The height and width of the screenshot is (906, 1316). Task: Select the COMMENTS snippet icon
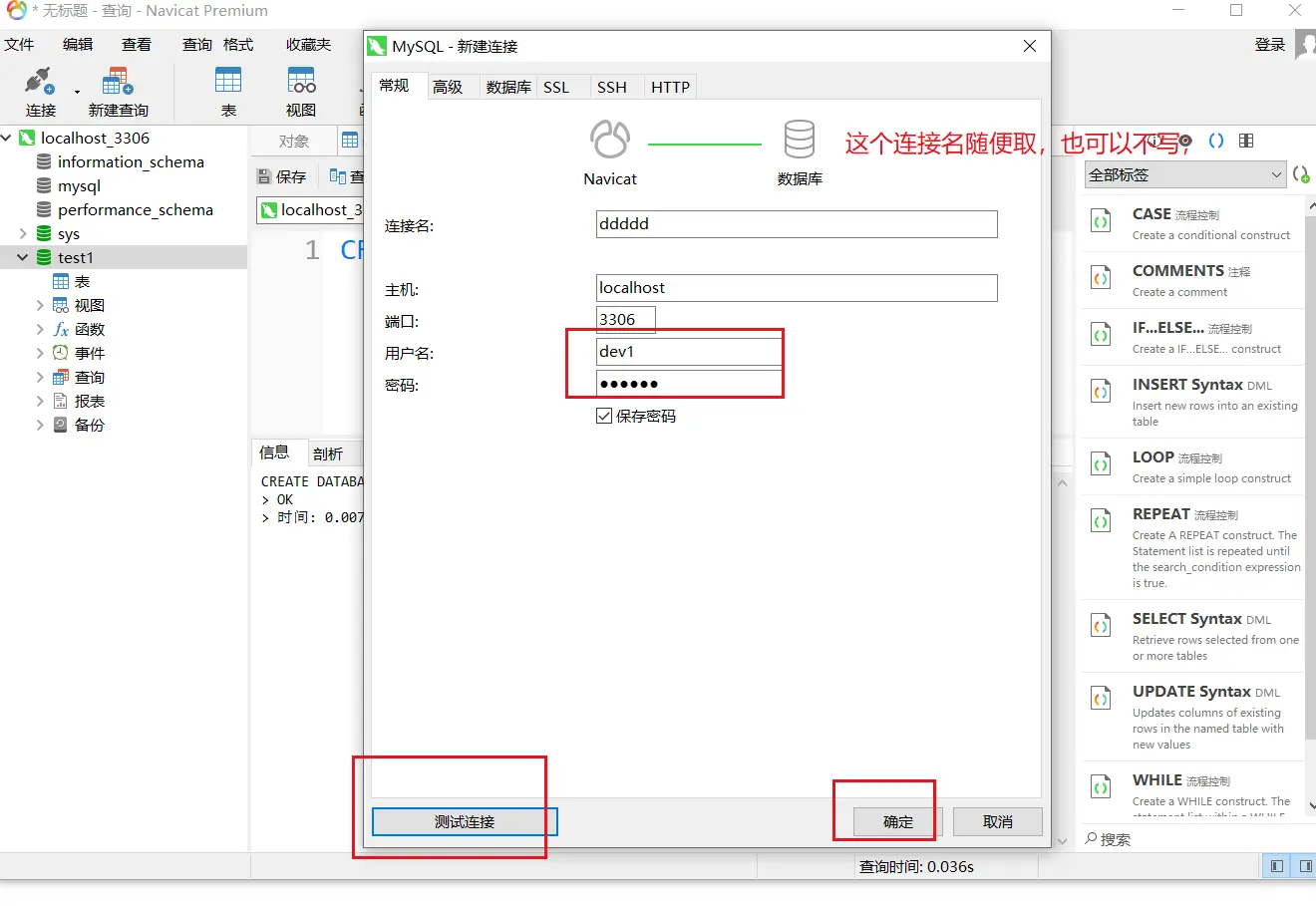(1101, 279)
